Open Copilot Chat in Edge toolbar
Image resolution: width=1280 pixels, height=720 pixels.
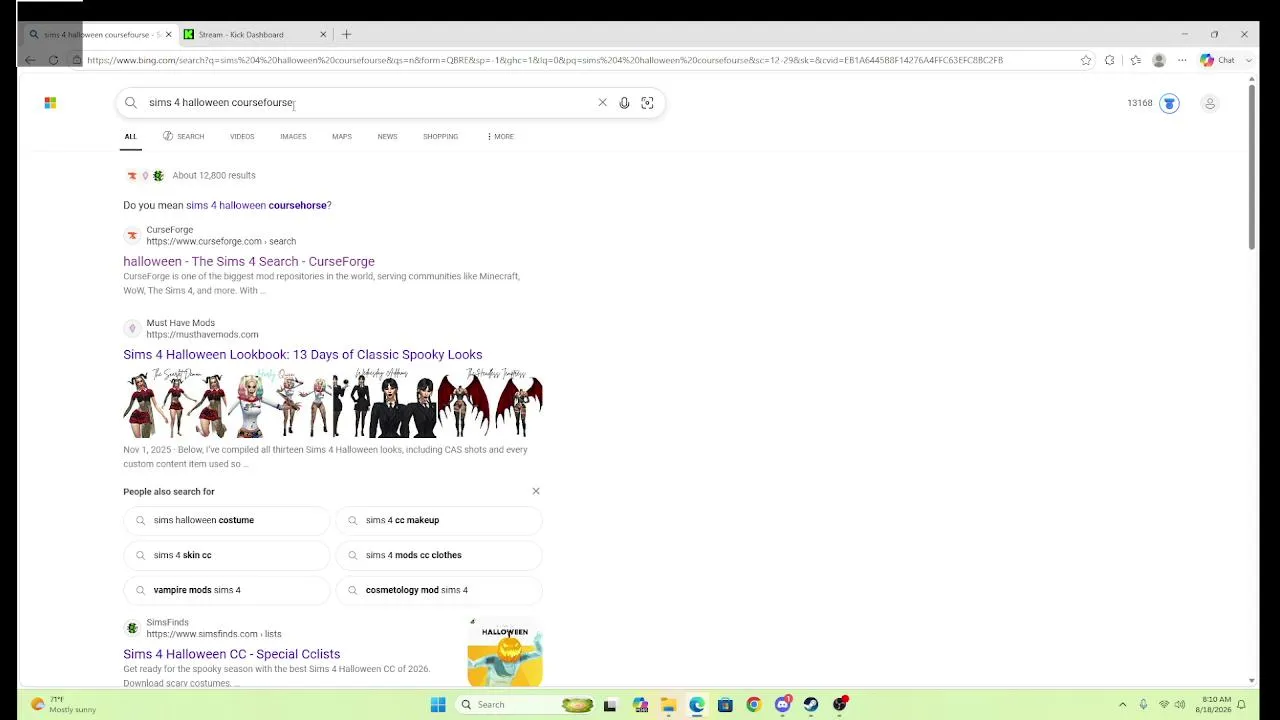click(x=1218, y=60)
